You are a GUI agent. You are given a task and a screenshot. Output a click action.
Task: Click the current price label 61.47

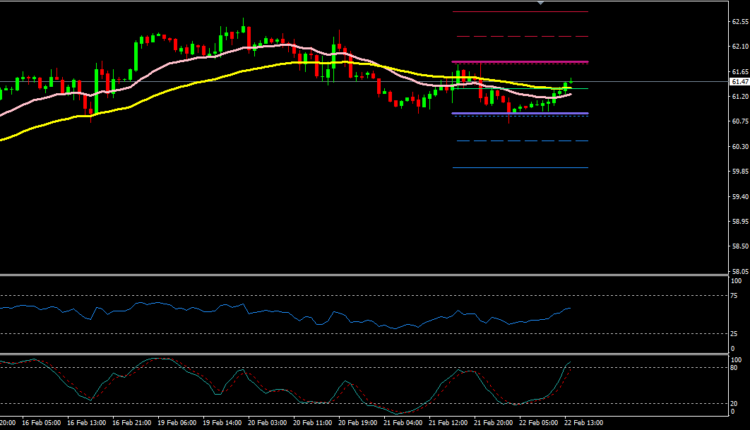point(740,82)
